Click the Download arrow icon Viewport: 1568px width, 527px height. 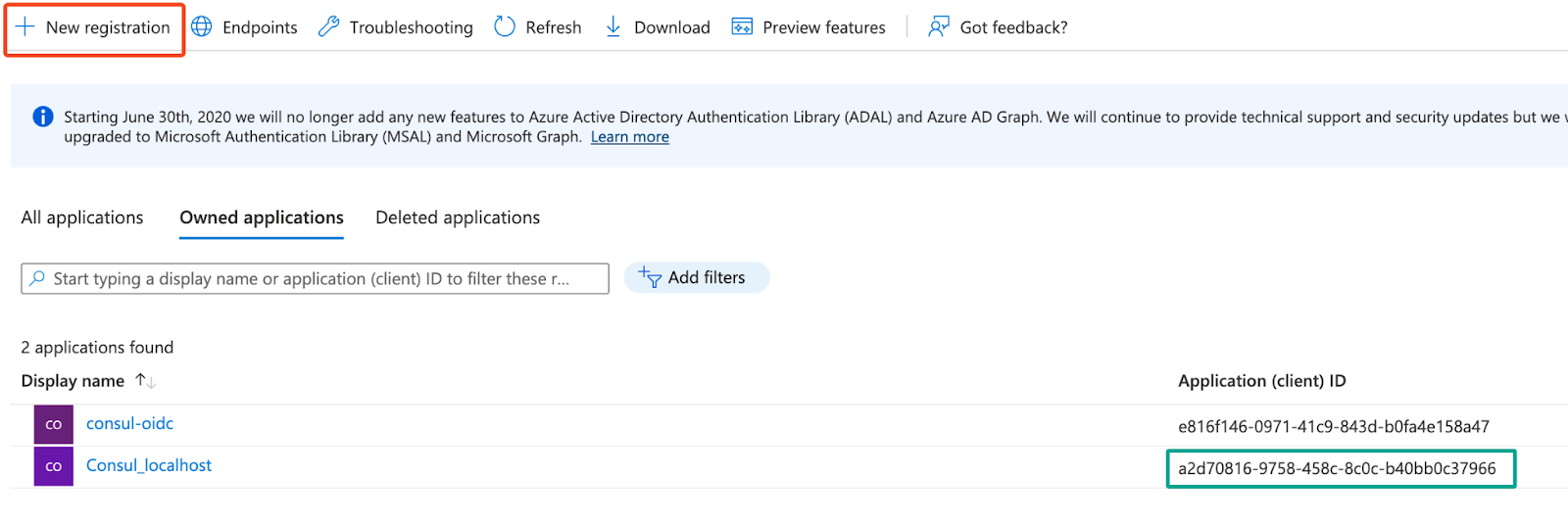pyautogui.click(x=613, y=27)
